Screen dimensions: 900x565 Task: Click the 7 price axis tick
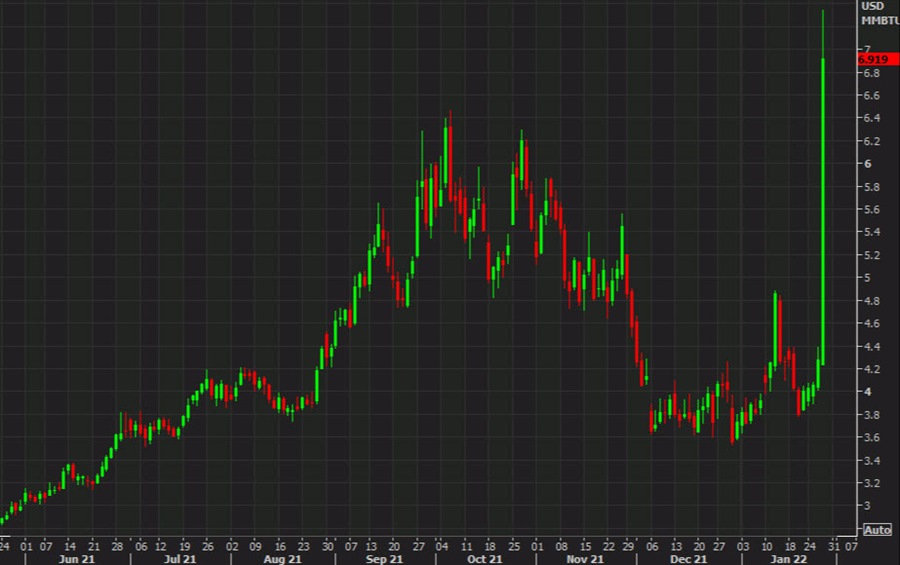tap(866, 49)
